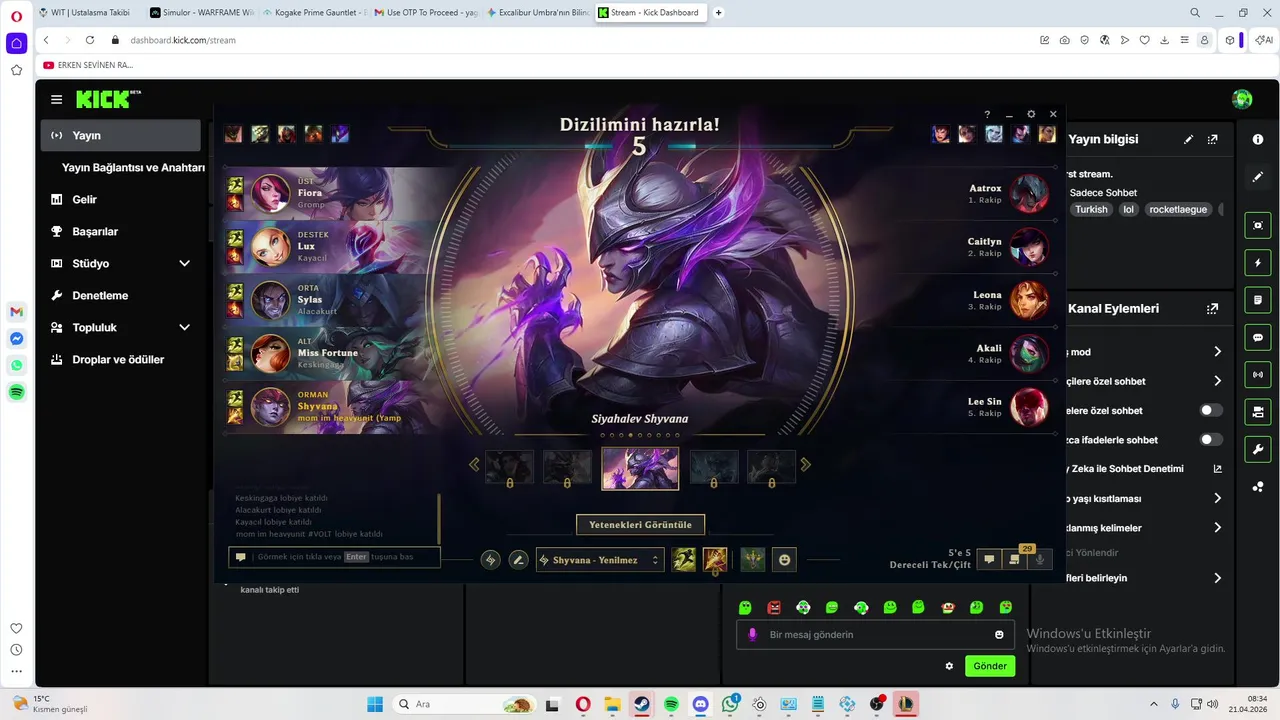Viewport: 1280px width, 720px height.
Task: Open Kick chat settings gear
Action: pyautogui.click(x=949, y=666)
